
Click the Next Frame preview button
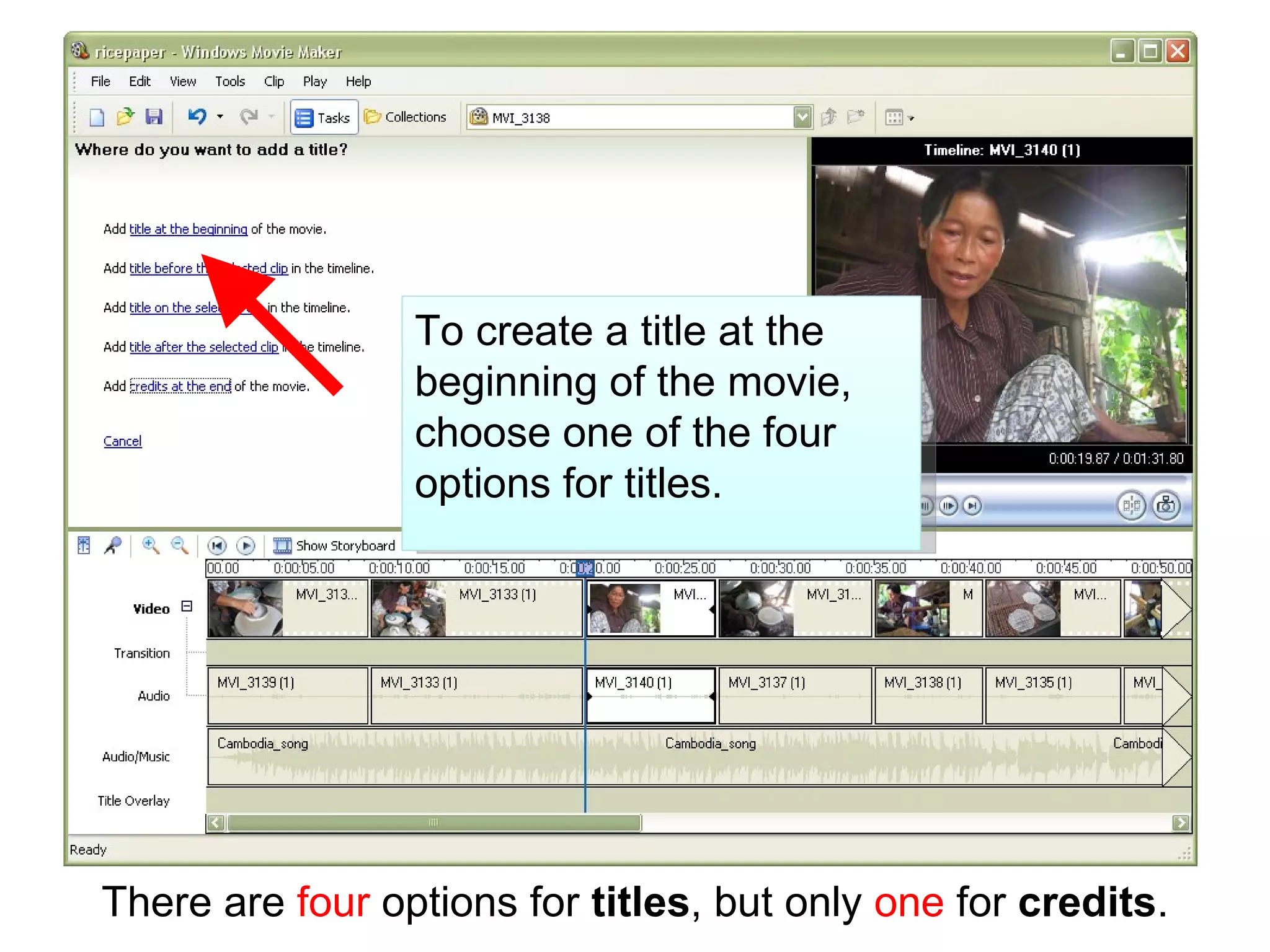click(948, 506)
